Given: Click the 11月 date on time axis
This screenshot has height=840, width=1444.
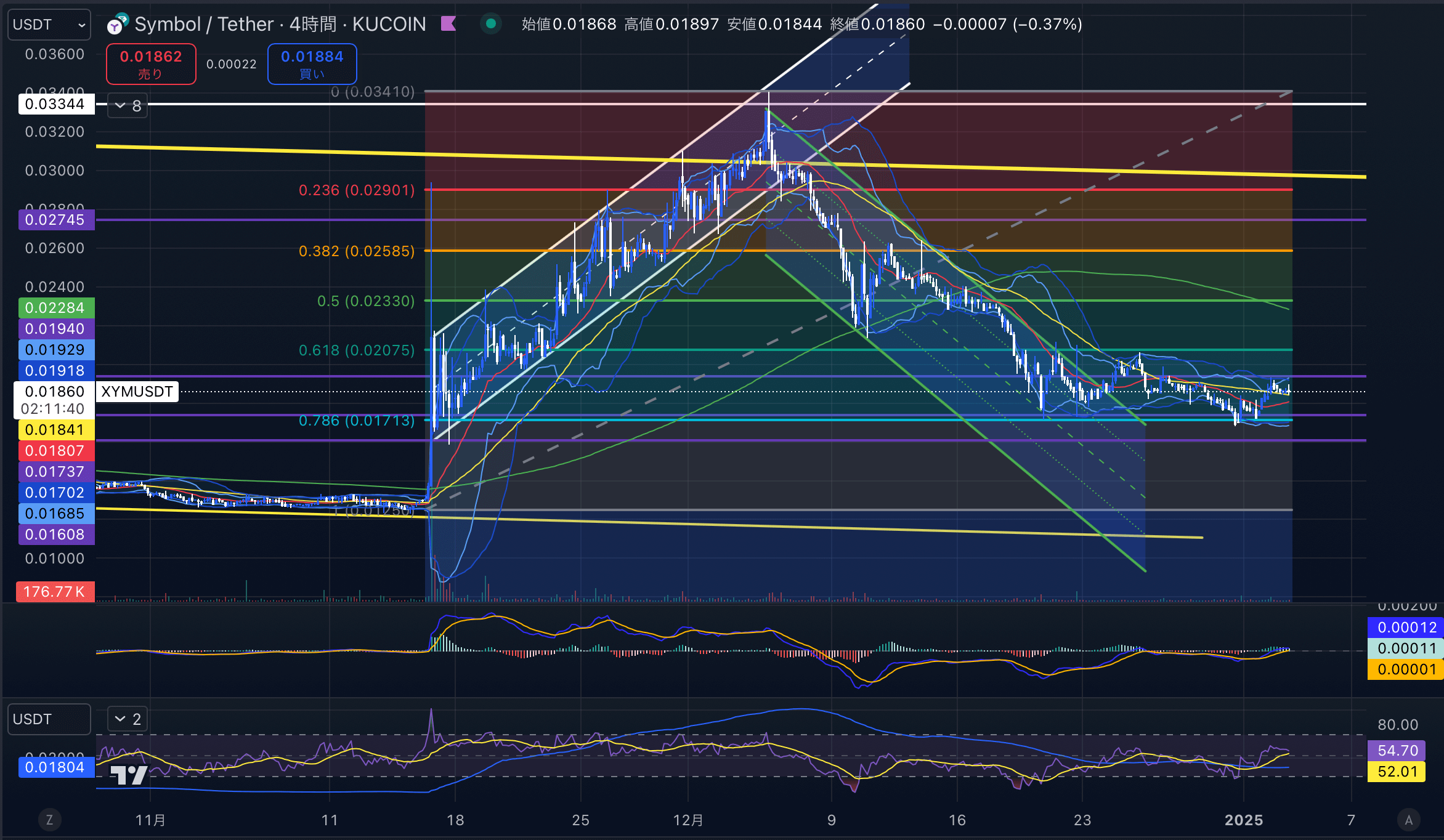Looking at the screenshot, I should 150,820.
